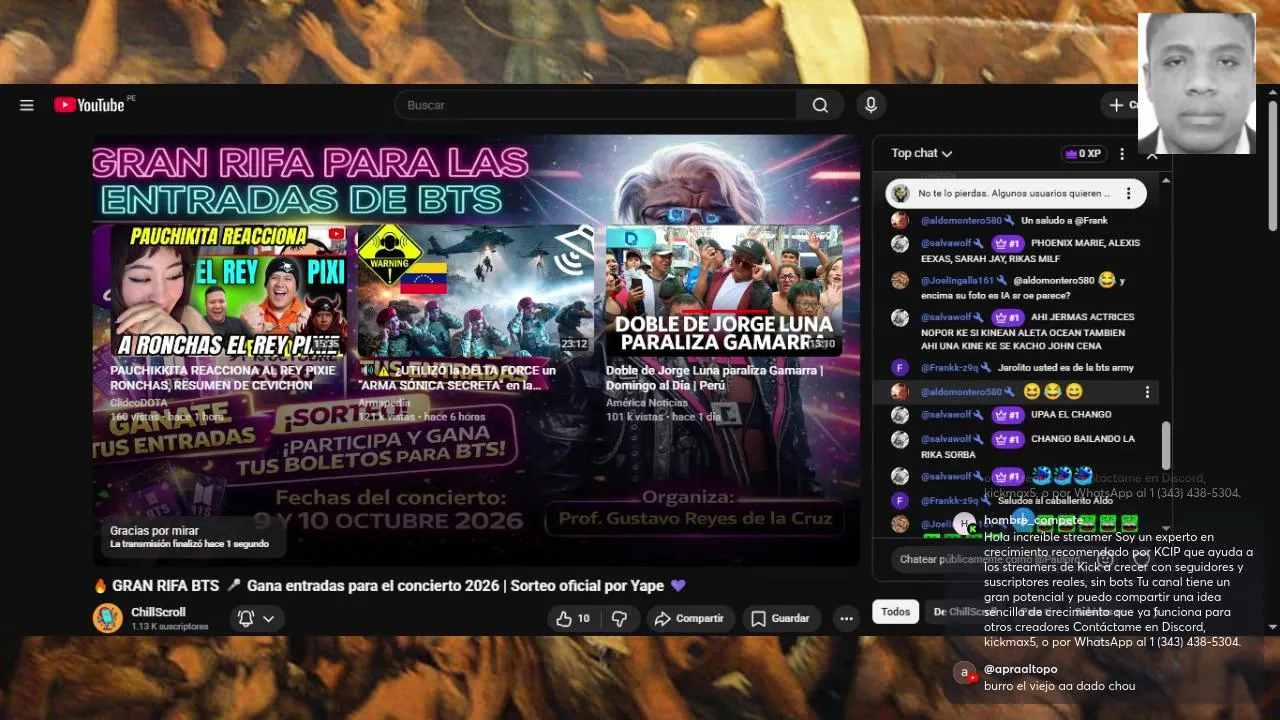The image size is (1280, 720).
Task: Open the Create plus button
Action: coord(1120,105)
